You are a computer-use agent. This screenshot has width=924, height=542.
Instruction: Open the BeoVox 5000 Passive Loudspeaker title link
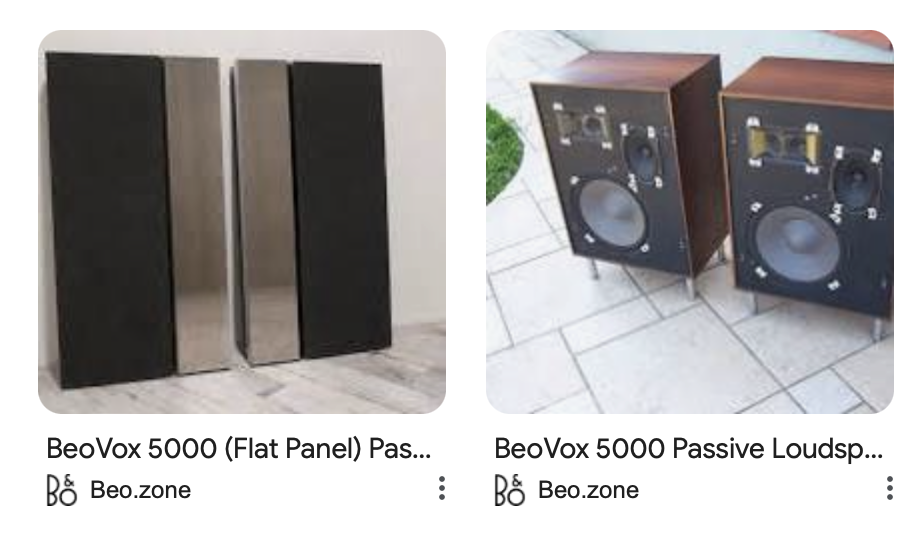(688, 448)
